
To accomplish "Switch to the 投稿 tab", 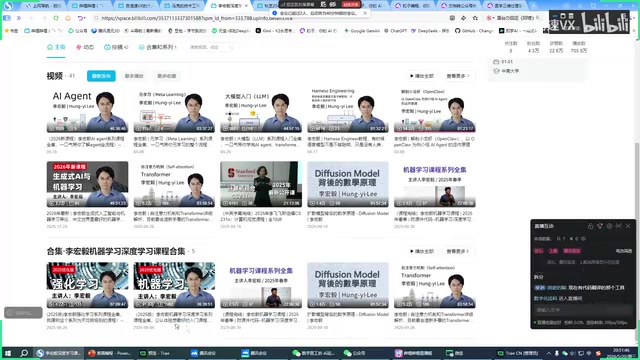I will coord(116,47).
